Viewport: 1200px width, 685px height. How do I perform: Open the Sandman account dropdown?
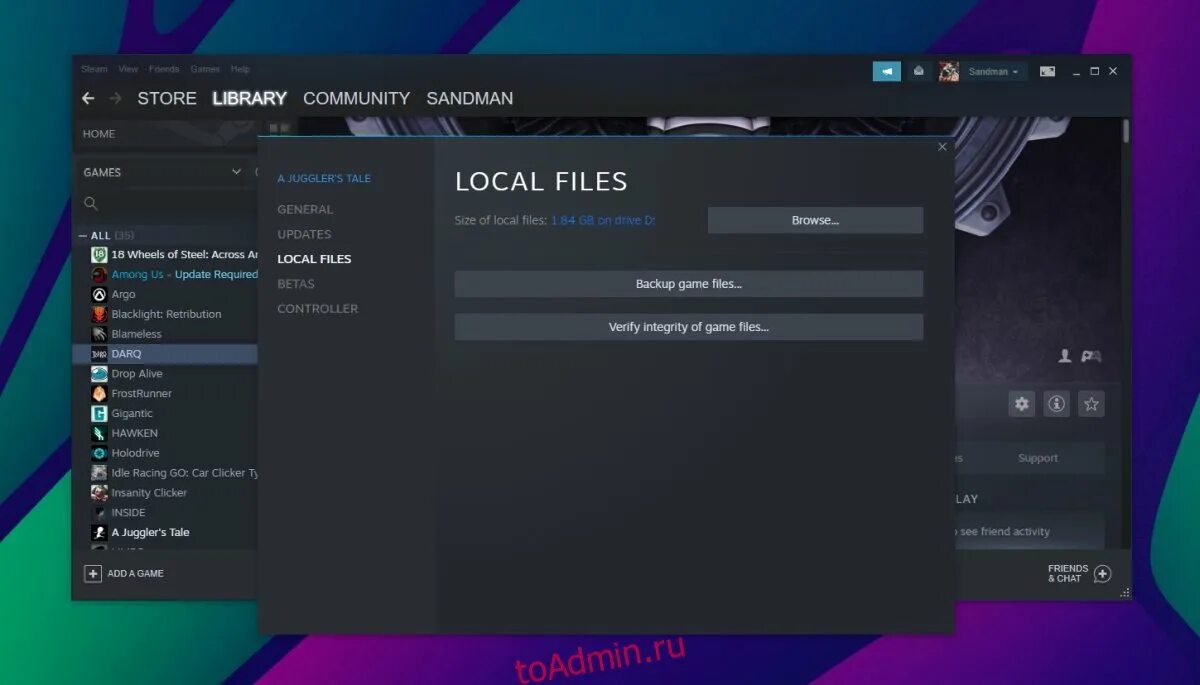pos(993,72)
